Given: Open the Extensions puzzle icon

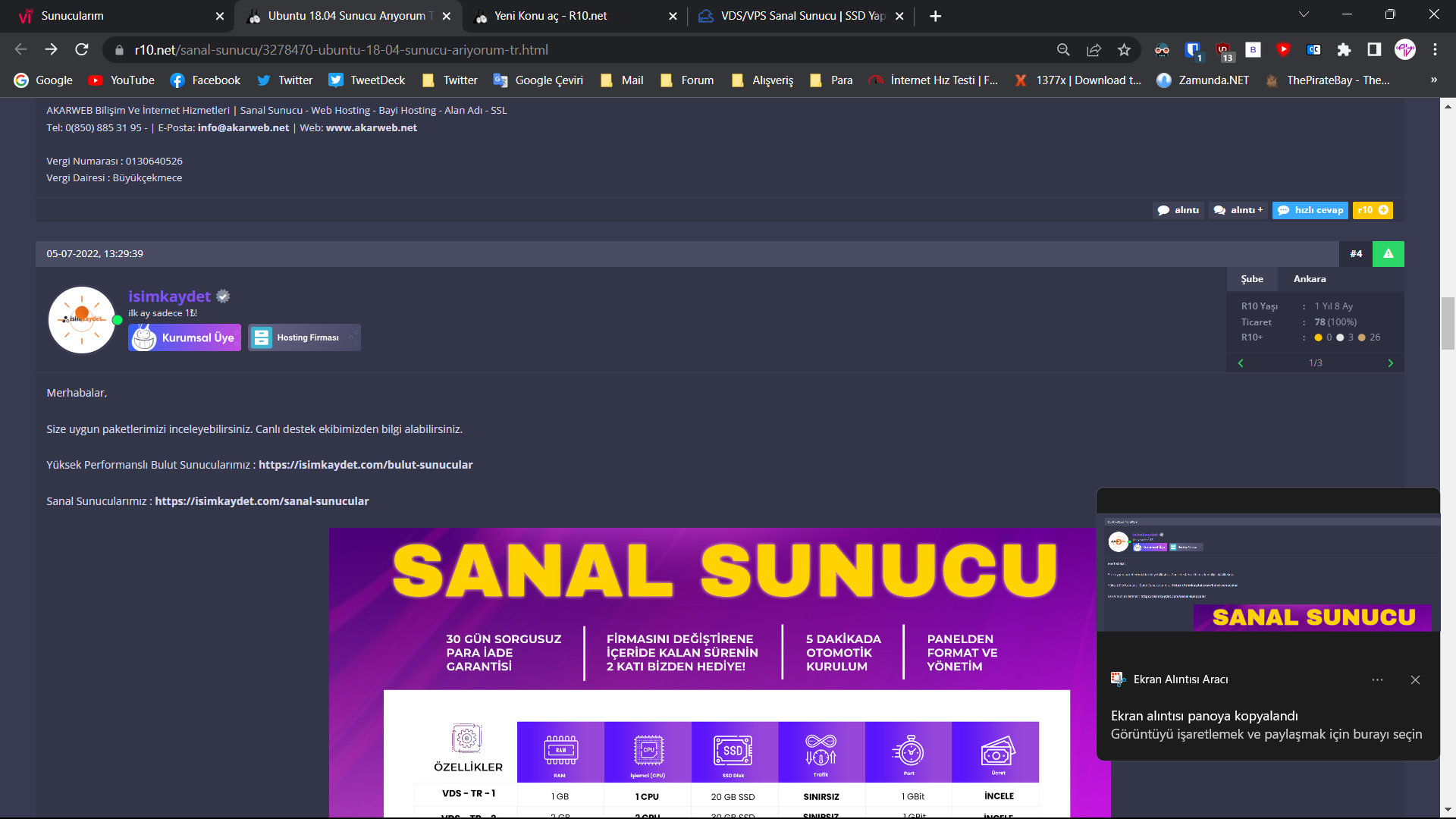Looking at the screenshot, I should pos(1344,49).
